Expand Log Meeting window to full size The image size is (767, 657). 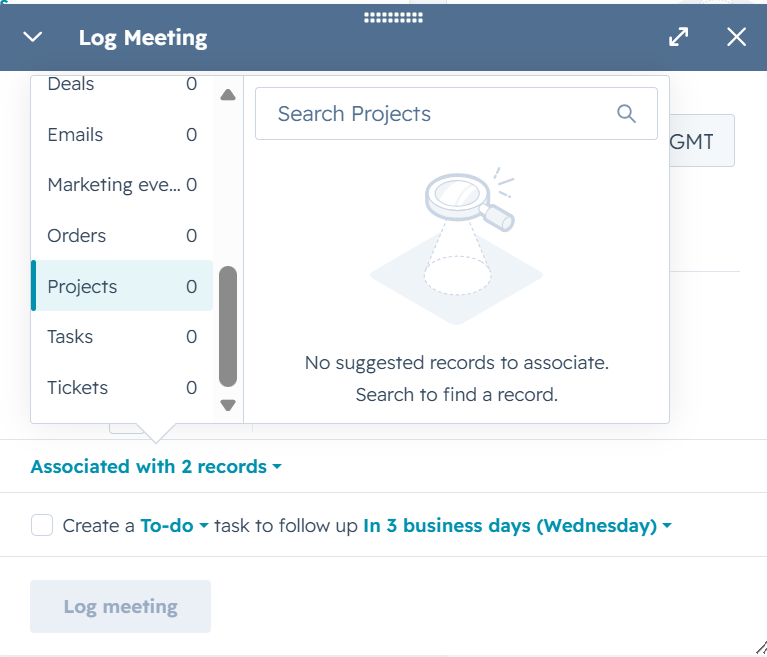(678, 37)
